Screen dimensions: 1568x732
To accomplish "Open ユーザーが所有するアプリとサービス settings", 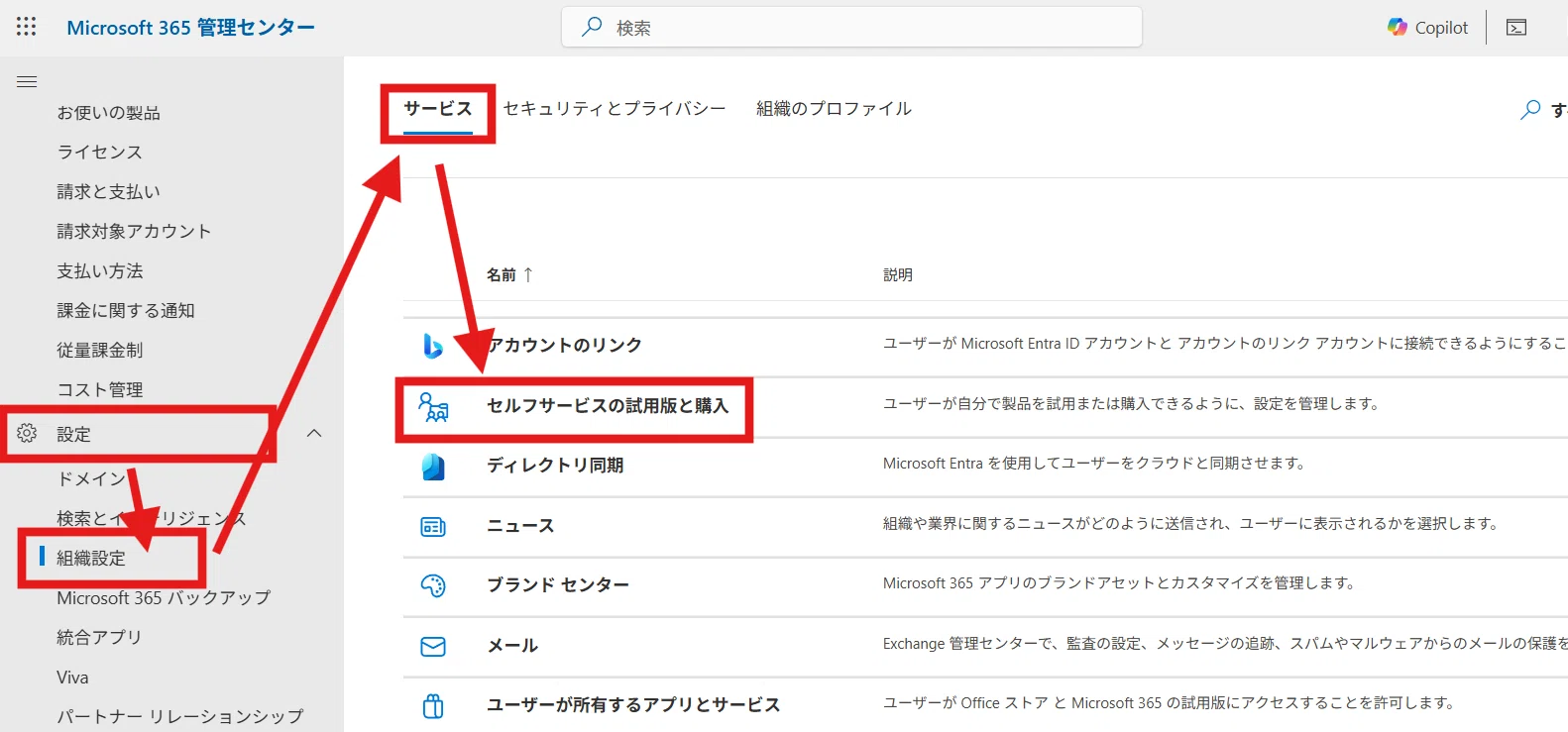I will pyautogui.click(x=633, y=705).
